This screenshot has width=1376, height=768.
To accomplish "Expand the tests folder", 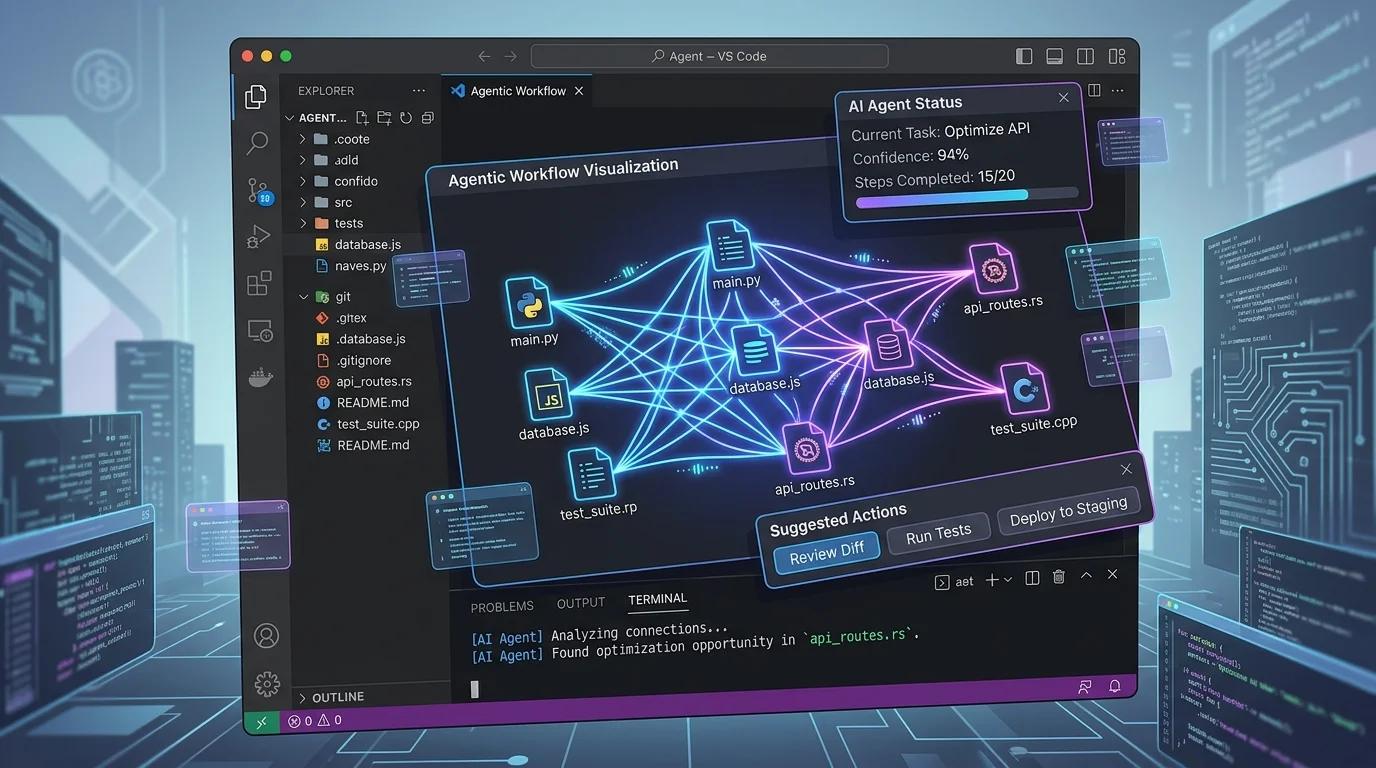I will 302,223.
